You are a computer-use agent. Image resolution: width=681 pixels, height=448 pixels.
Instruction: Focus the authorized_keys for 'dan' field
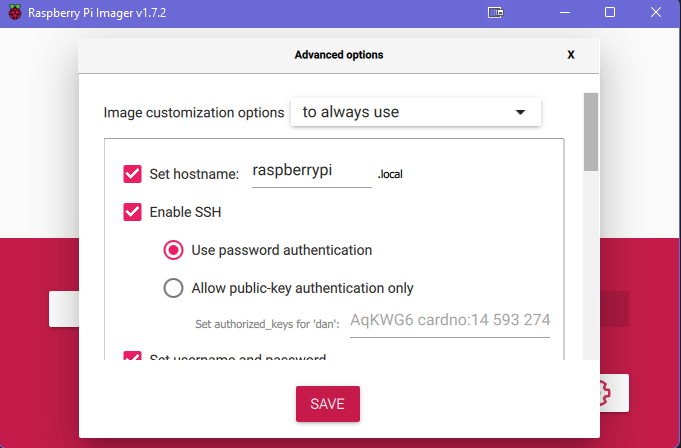pos(450,323)
